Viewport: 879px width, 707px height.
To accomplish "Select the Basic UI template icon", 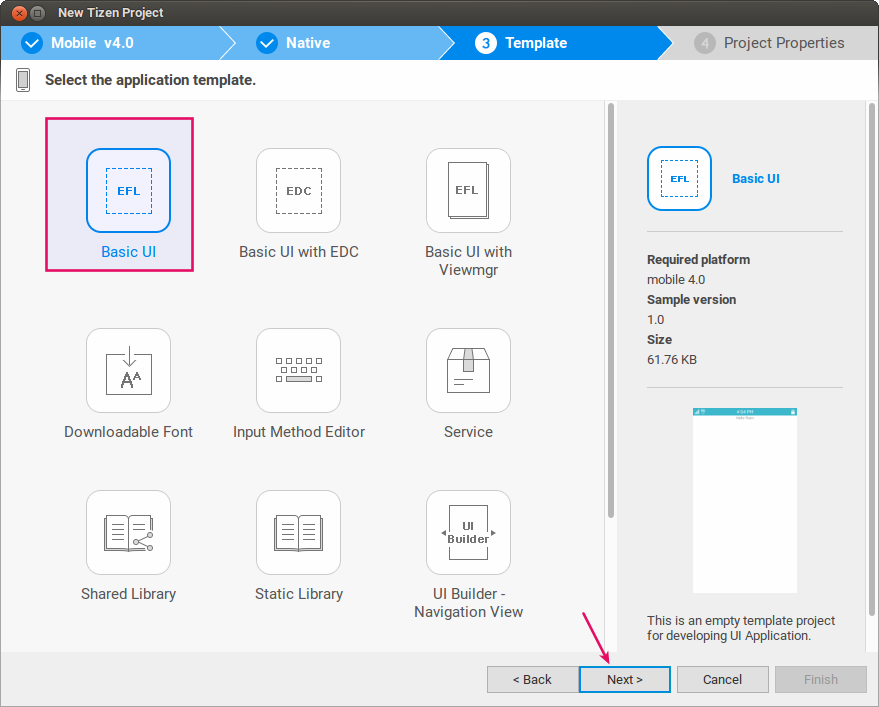I will 128,190.
